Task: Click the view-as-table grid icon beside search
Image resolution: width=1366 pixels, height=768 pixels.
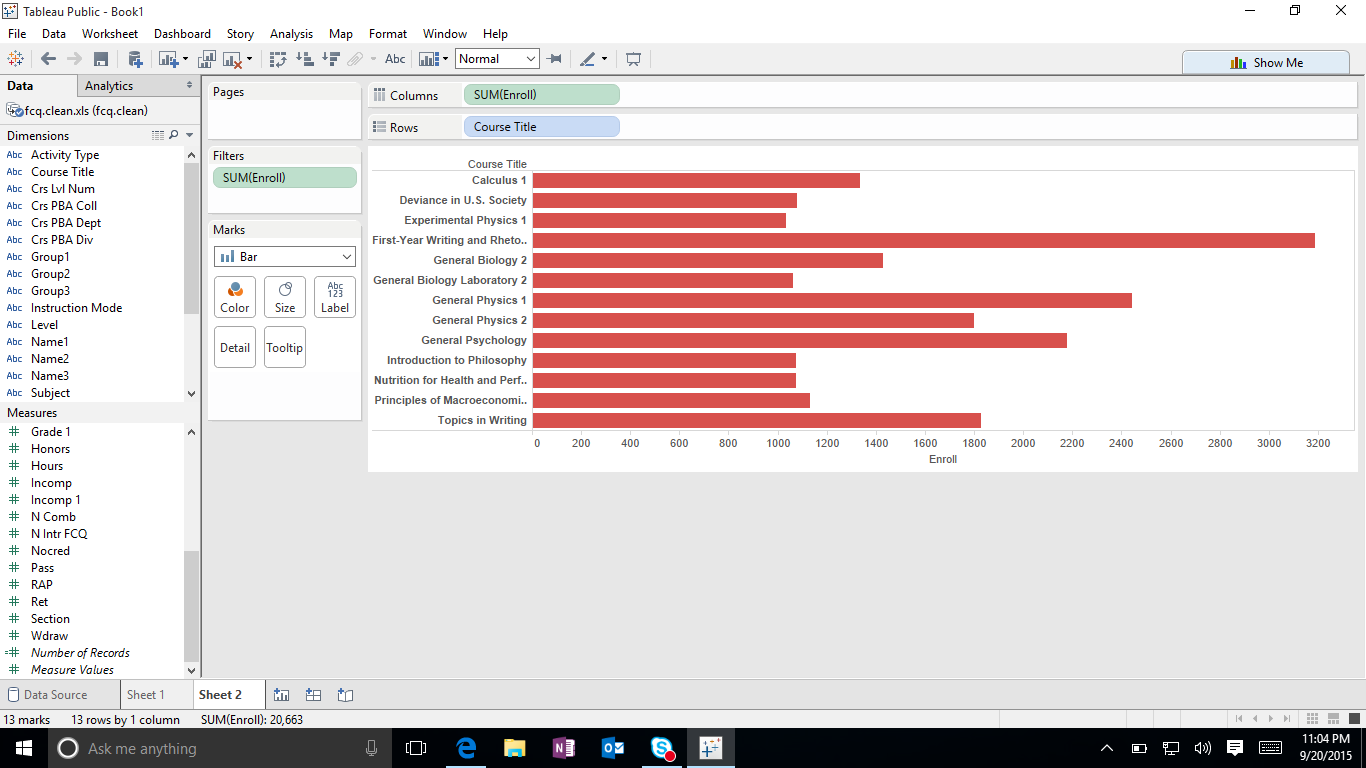Action: (158, 135)
